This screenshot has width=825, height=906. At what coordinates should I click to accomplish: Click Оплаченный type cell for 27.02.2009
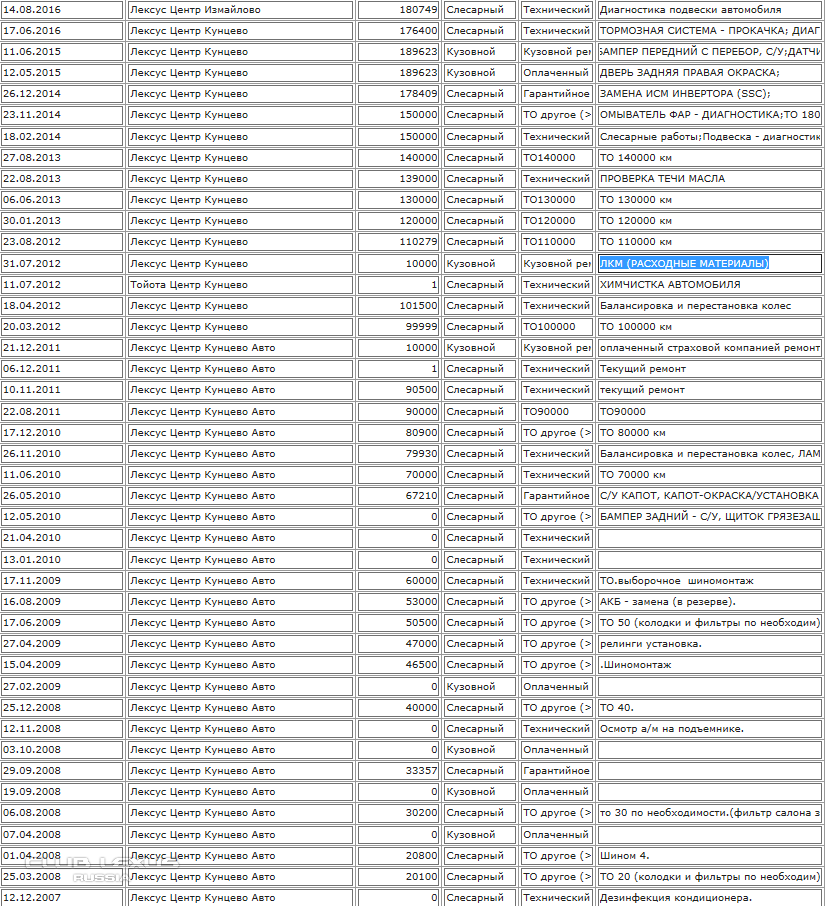556,686
